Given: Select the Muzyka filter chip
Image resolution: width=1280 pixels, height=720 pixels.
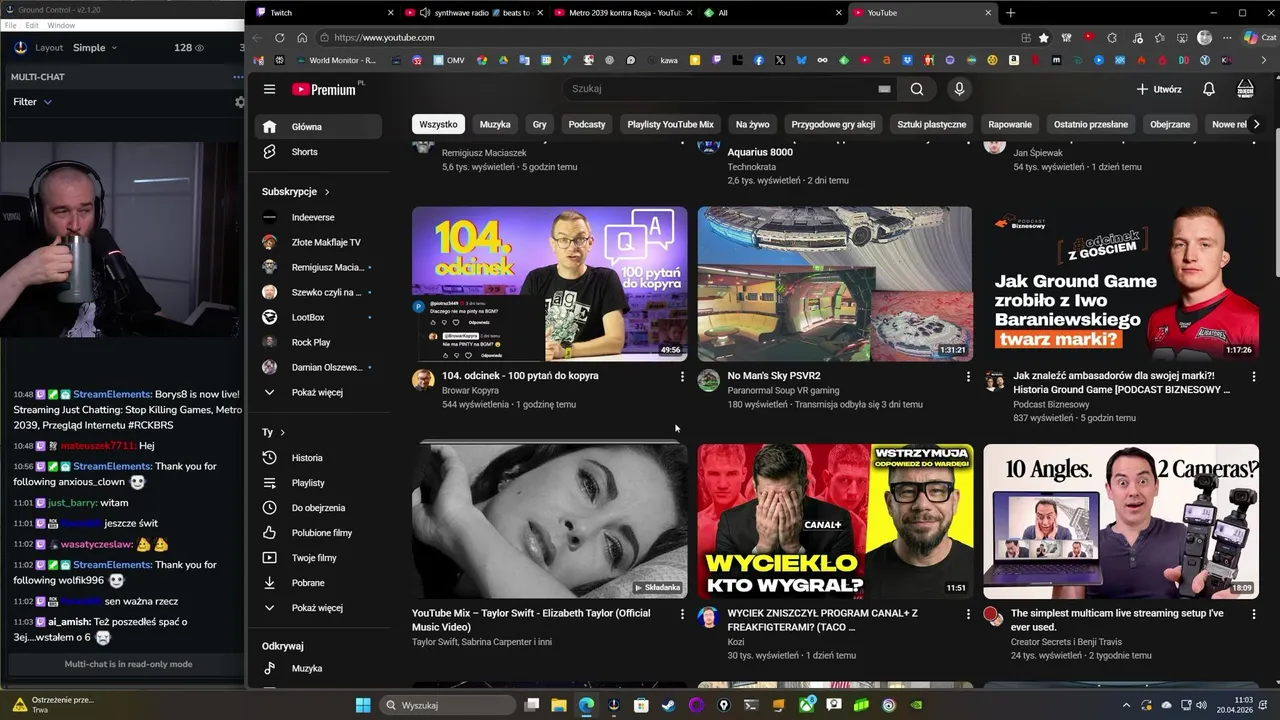Looking at the screenshot, I should [x=495, y=125].
